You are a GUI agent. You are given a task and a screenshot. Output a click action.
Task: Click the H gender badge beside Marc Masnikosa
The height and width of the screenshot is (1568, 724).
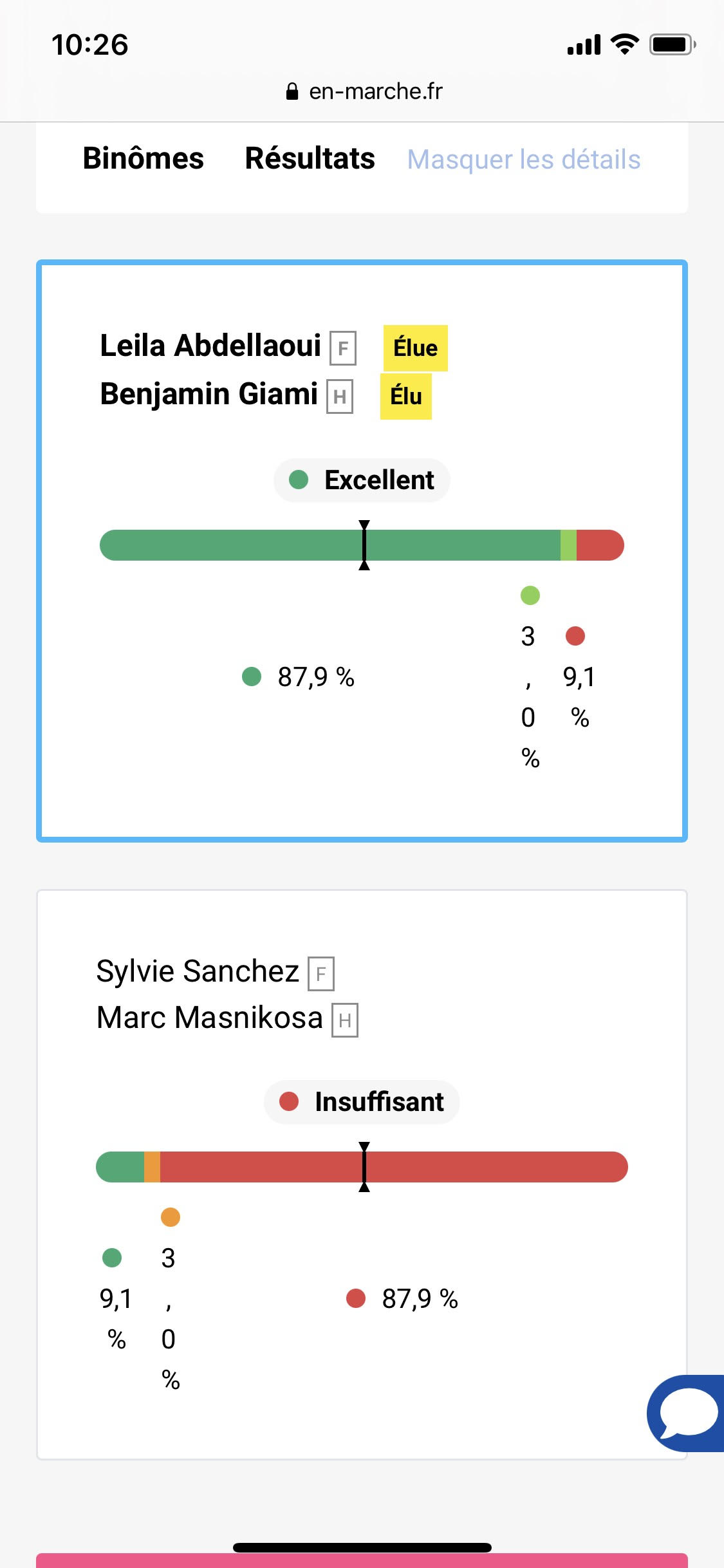tap(345, 1020)
